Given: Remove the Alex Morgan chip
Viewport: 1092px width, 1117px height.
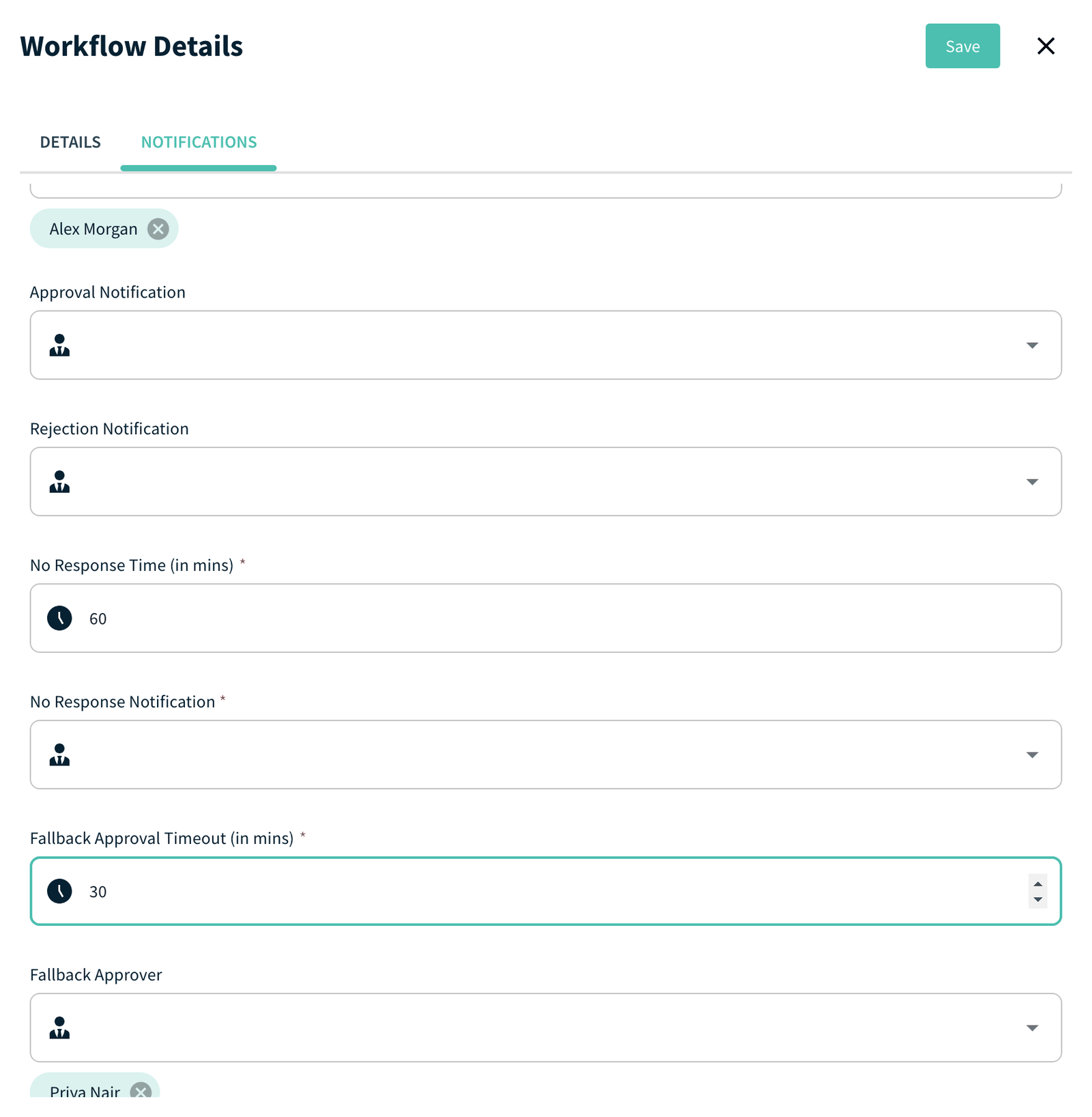Looking at the screenshot, I should pos(158,229).
